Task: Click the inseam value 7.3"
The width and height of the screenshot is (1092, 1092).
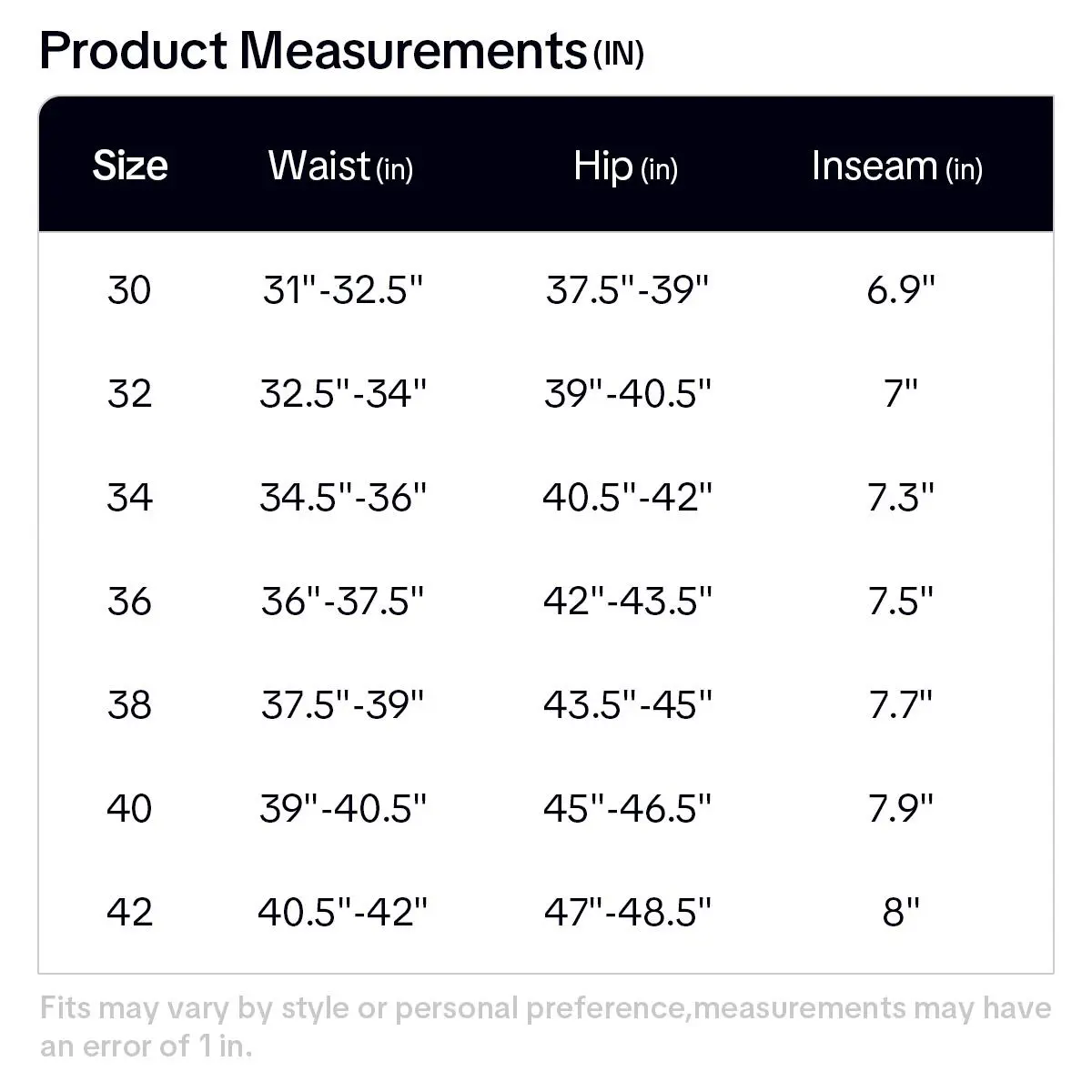Action: [900, 498]
